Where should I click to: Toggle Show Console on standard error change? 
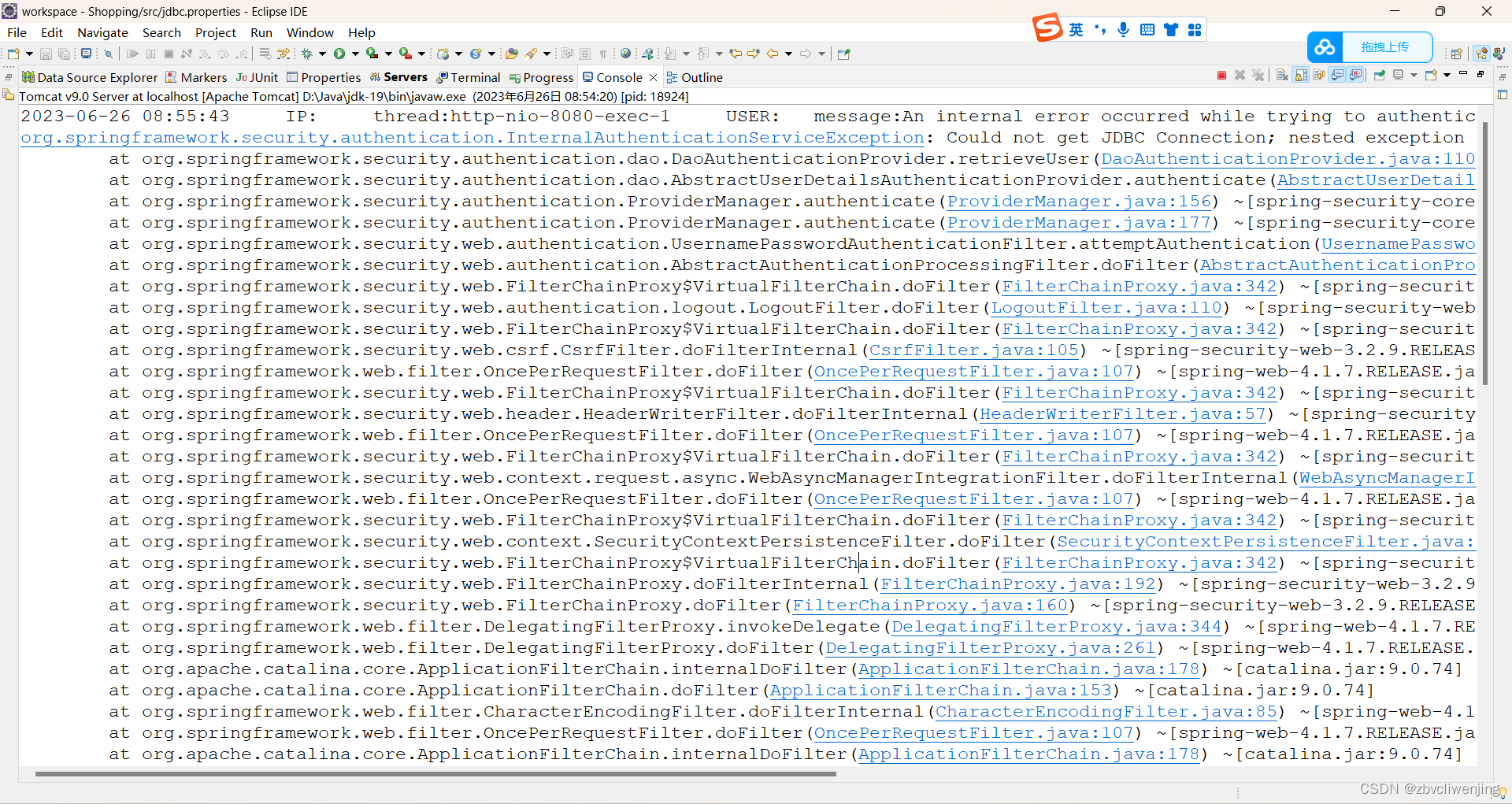pyautogui.click(x=1355, y=76)
